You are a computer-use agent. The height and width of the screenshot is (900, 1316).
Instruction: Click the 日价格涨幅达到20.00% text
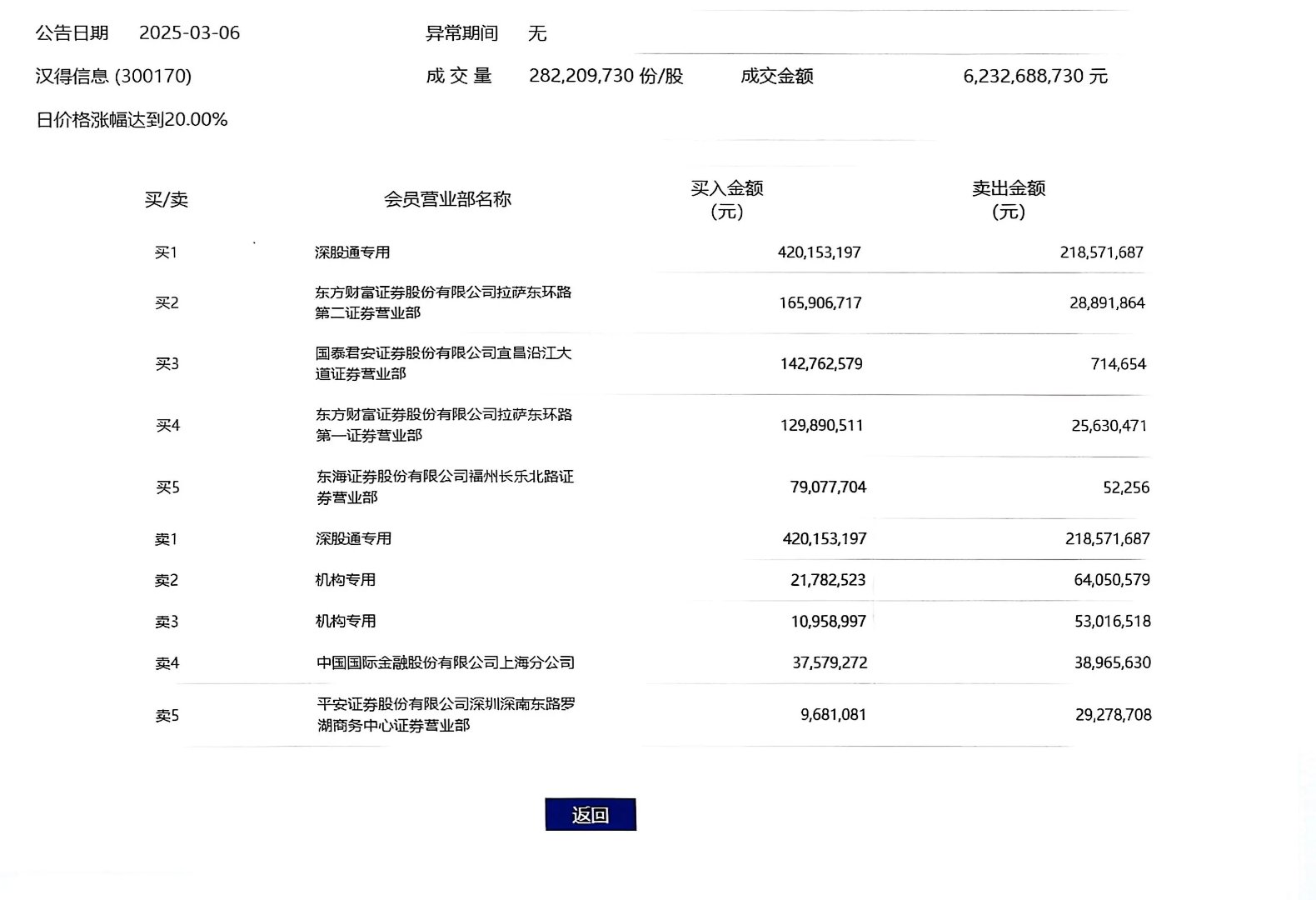(x=132, y=120)
